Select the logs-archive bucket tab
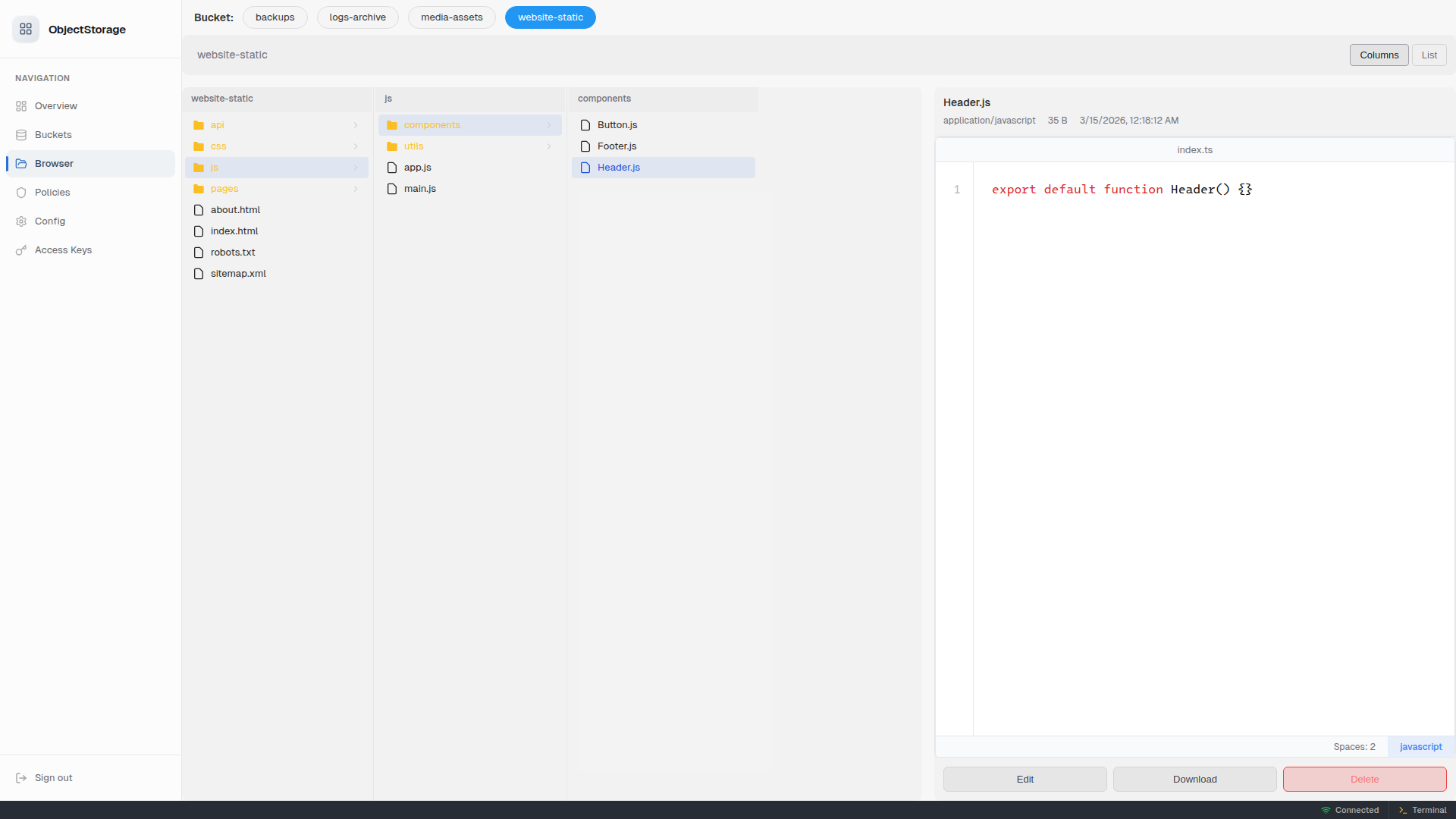Screen dimensions: 1456x819 [x=357, y=17]
